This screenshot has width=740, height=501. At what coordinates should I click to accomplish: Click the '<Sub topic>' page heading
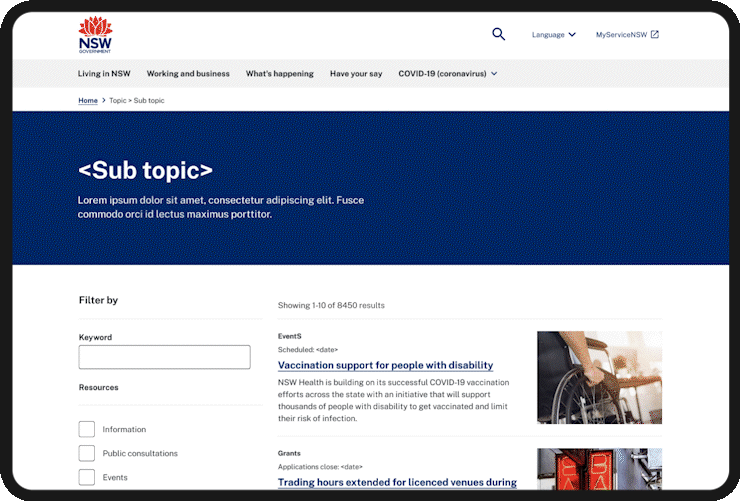point(145,170)
